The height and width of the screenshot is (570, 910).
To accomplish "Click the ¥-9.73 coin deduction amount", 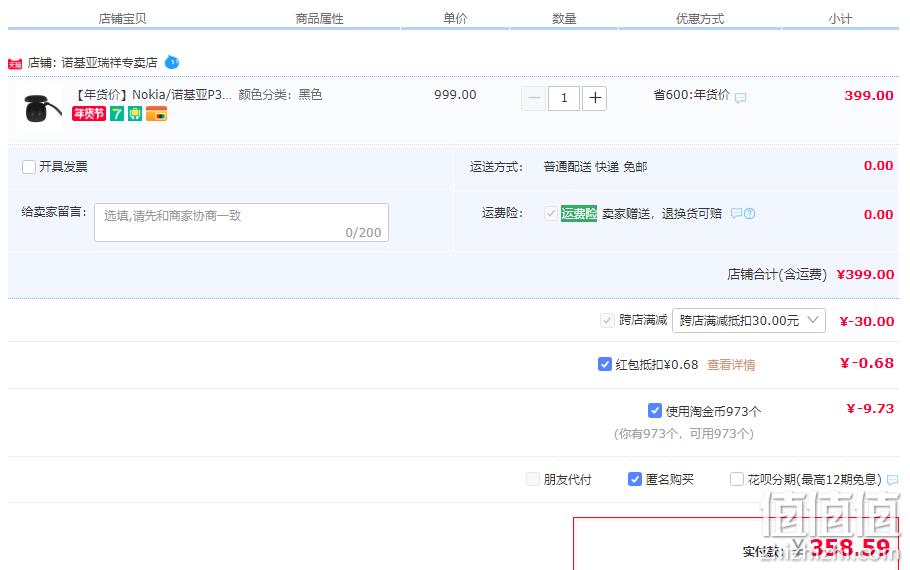I will 870,409.
